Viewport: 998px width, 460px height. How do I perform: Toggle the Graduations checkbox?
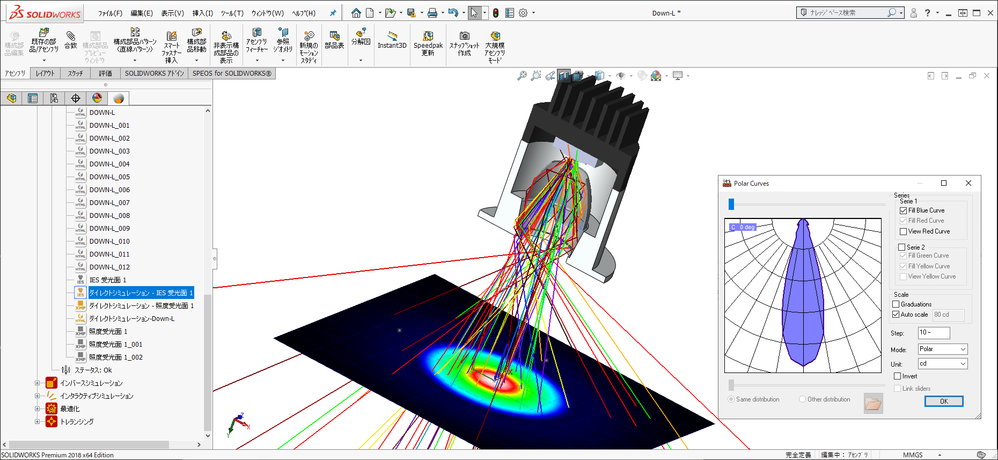pyautogui.click(x=897, y=304)
